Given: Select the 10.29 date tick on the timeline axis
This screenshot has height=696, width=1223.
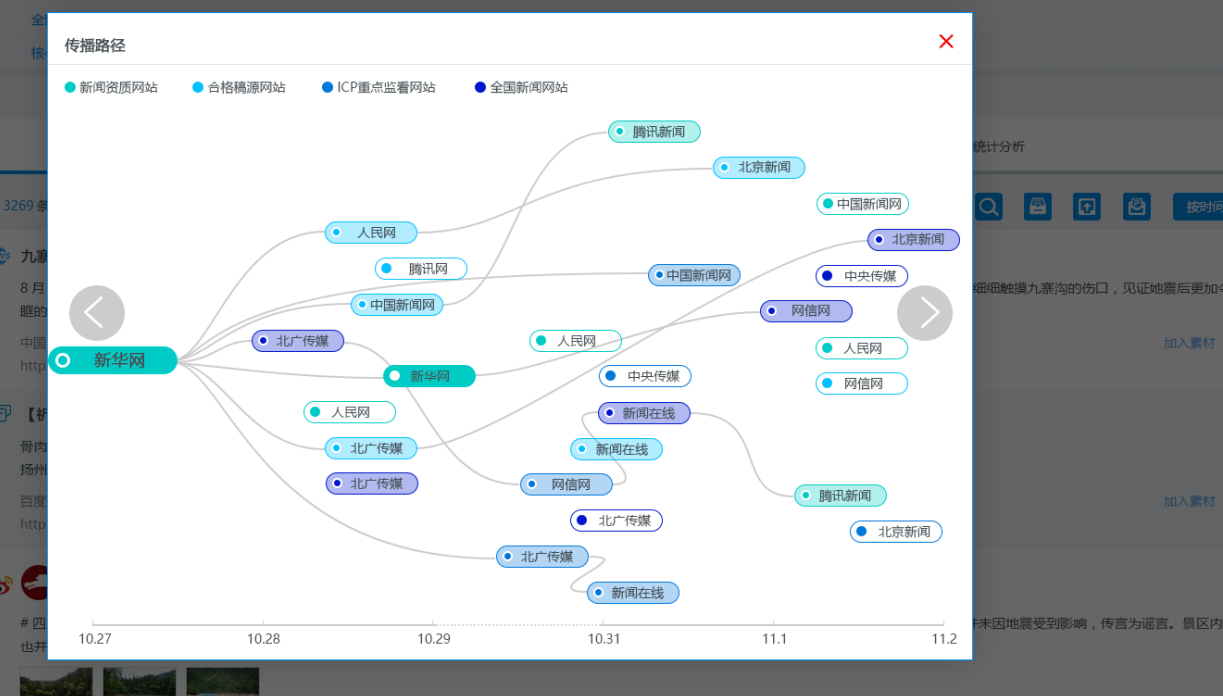Looking at the screenshot, I should [434, 638].
